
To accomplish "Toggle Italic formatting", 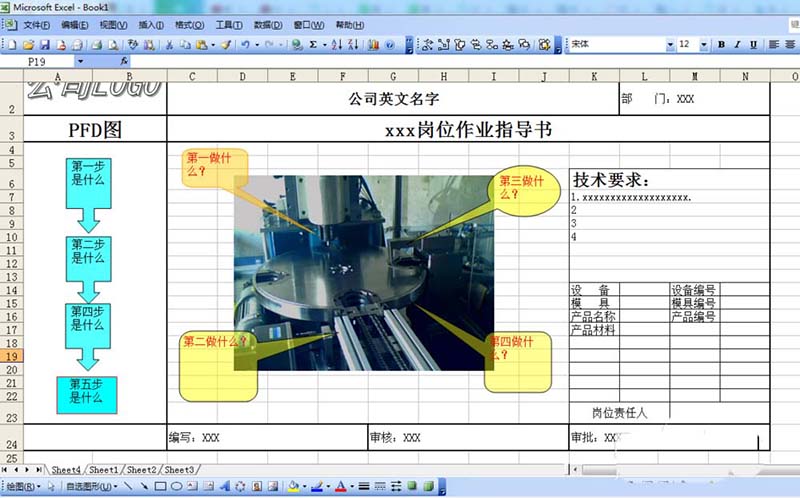I will (x=739, y=45).
